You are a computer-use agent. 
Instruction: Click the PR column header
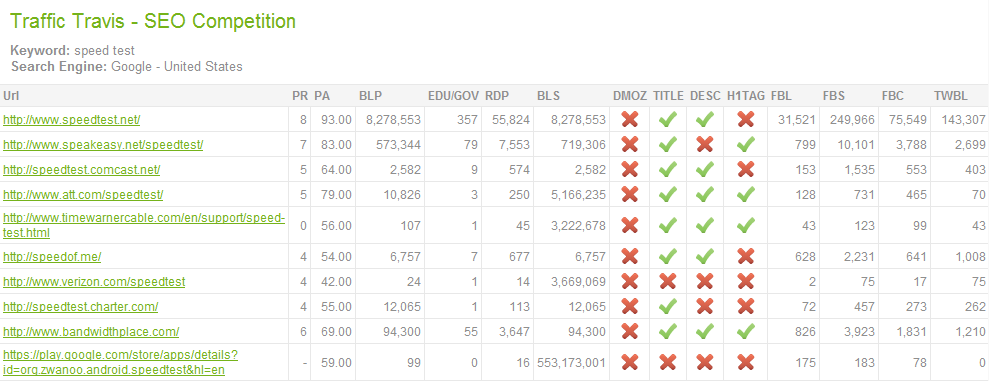pyautogui.click(x=300, y=96)
